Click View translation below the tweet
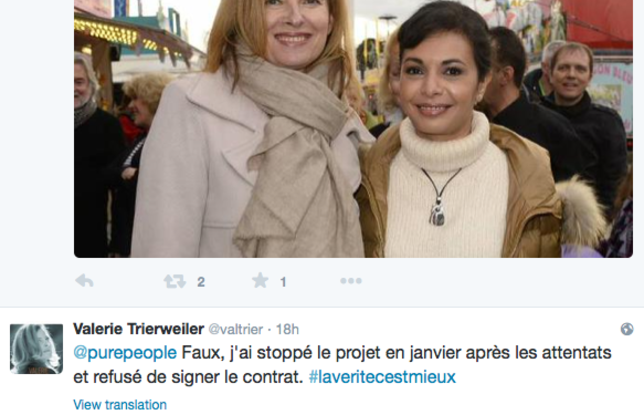The image size is (644, 414). [120, 405]
